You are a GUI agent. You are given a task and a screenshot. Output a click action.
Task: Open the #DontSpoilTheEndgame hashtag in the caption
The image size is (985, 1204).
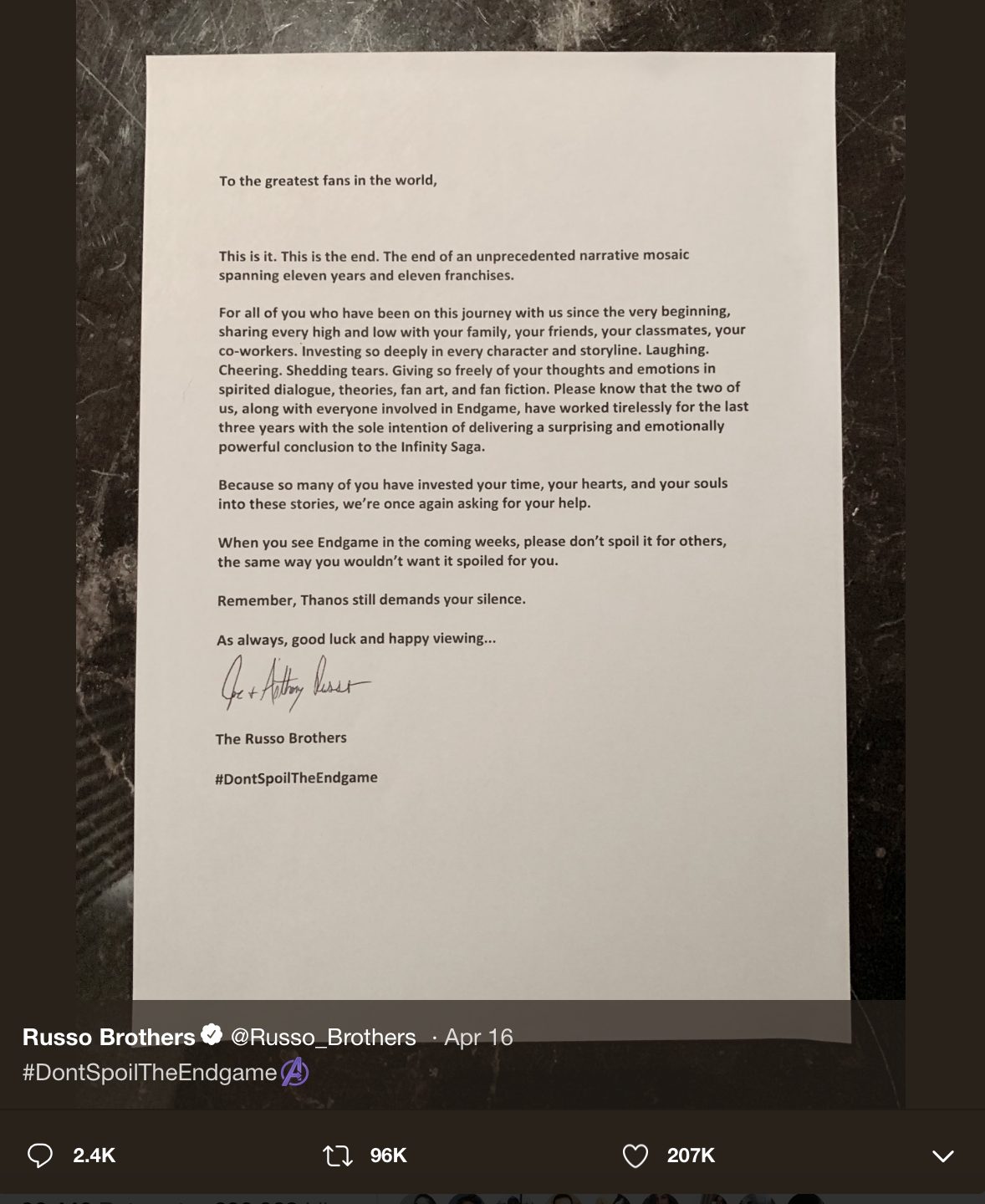pos(150,1073)
